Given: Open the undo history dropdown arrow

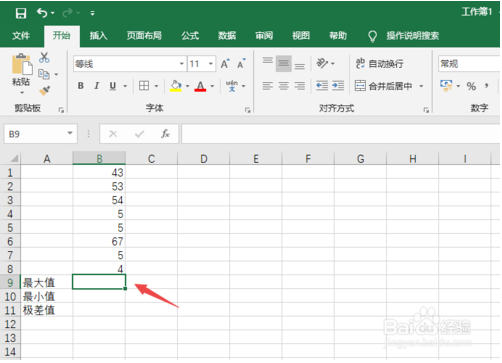Looking at the screenshot, I should [x=53, y=13].
